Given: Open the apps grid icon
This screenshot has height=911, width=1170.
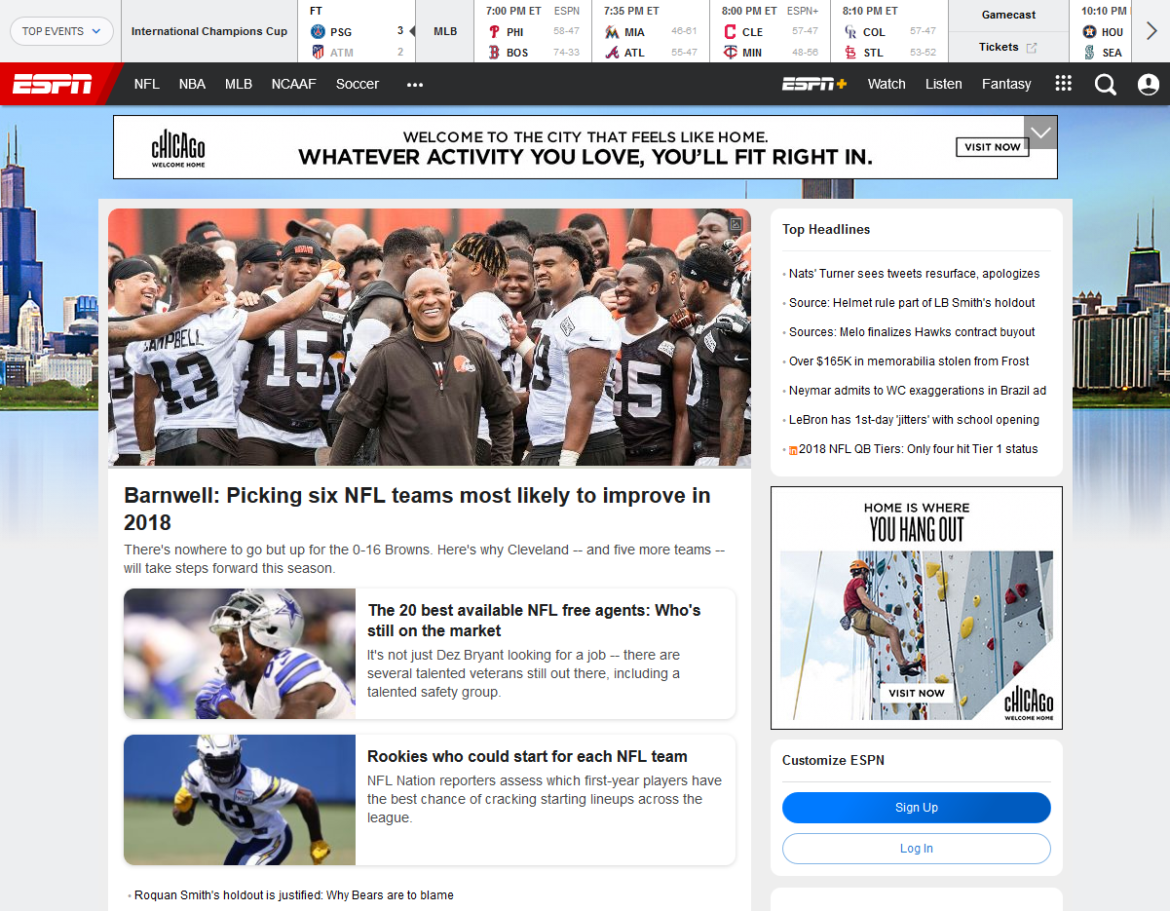Looking at the screenshot, I should pos(1063,84).
